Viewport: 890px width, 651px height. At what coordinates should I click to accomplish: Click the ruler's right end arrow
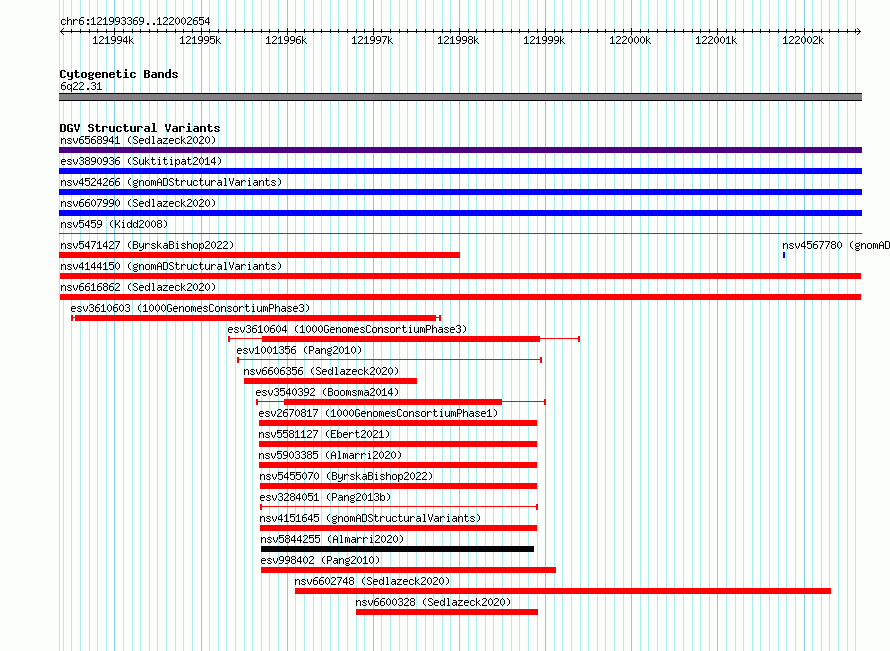[859, 31]
